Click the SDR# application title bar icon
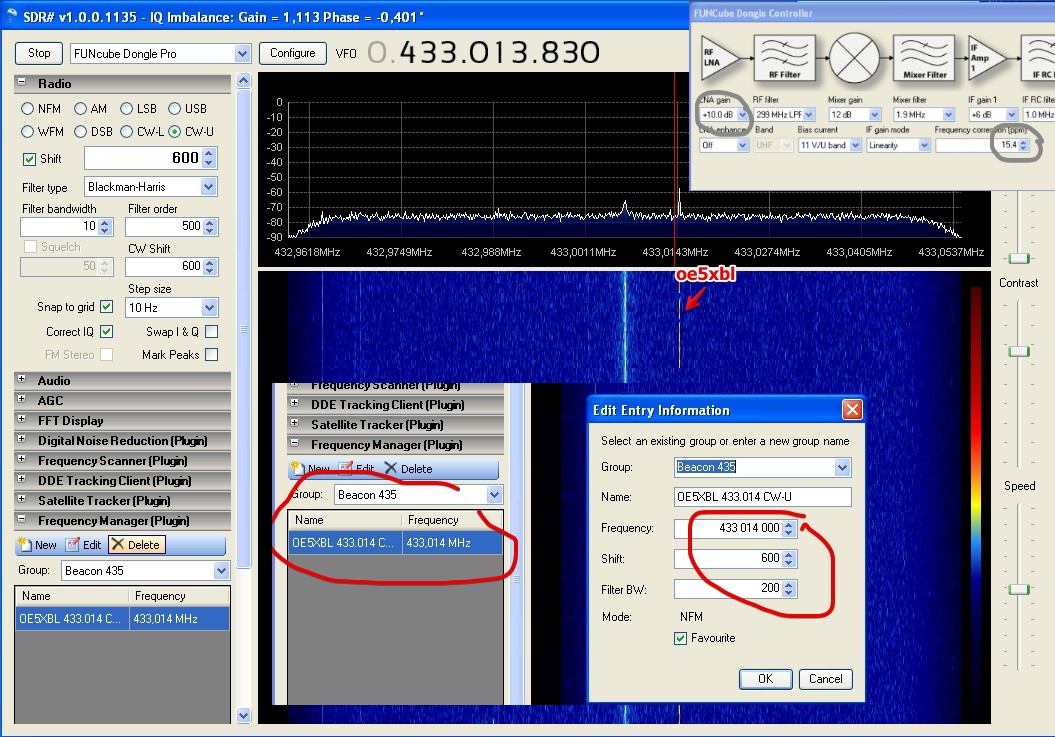This screenshot has width=1055, height=737. tap(11, 16)
